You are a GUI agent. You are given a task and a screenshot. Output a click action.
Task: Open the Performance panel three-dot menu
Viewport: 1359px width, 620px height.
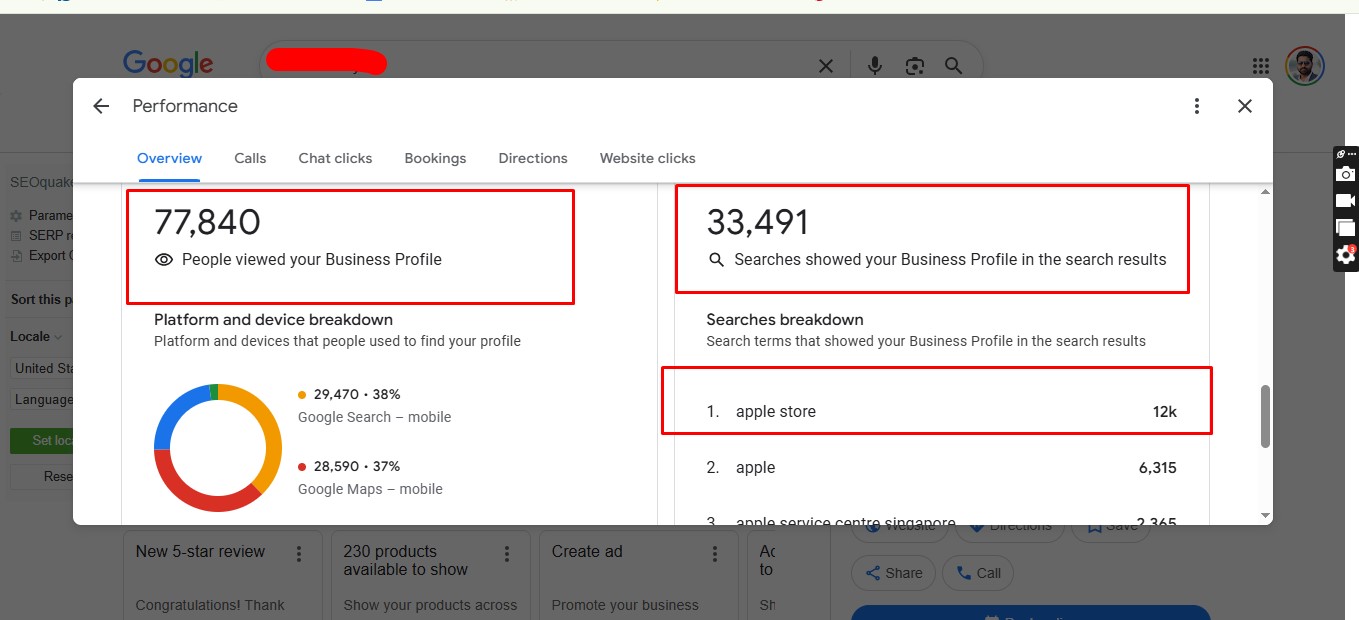pyautogui.click(x=1197, y=106)
